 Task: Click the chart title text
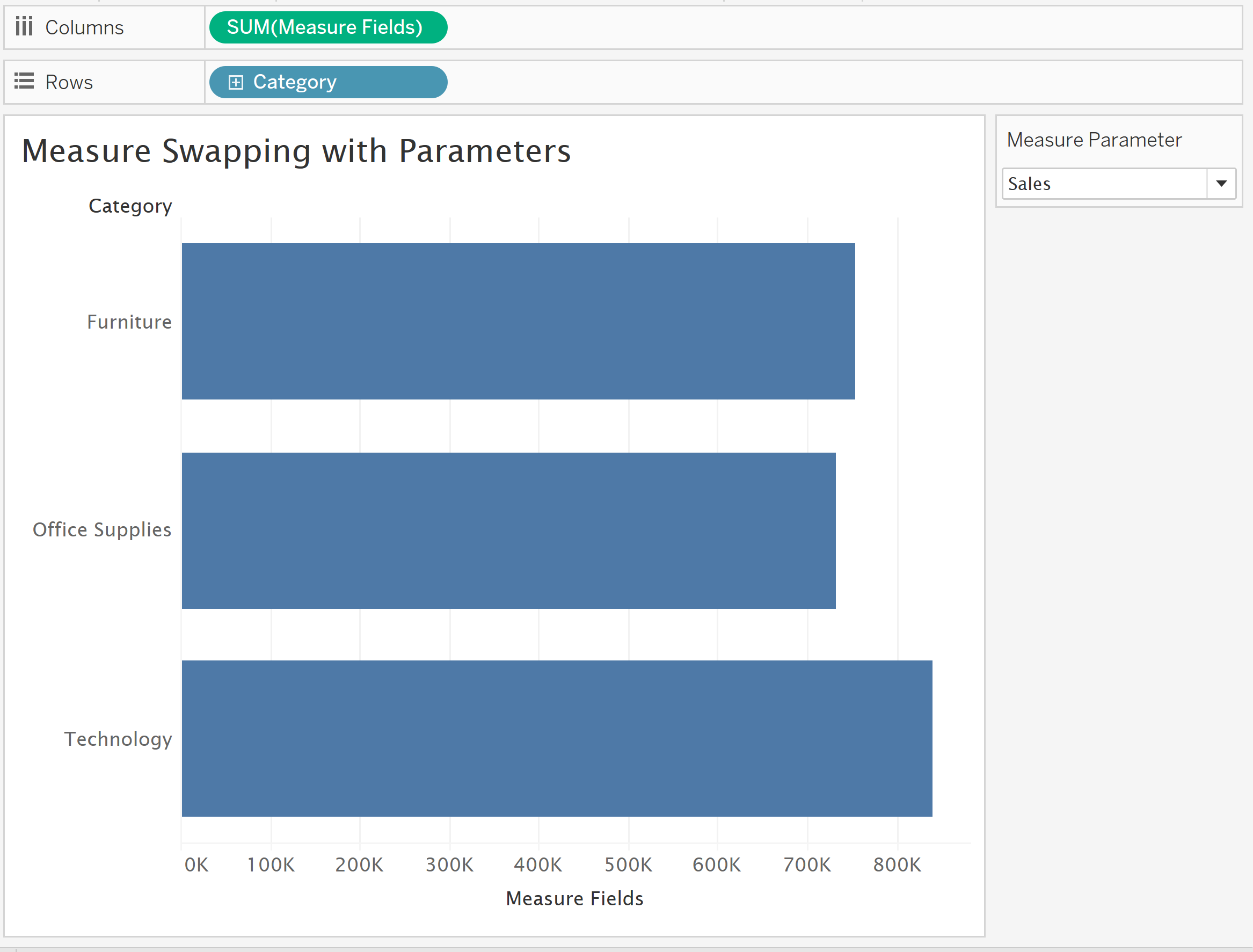coord(296,151)
